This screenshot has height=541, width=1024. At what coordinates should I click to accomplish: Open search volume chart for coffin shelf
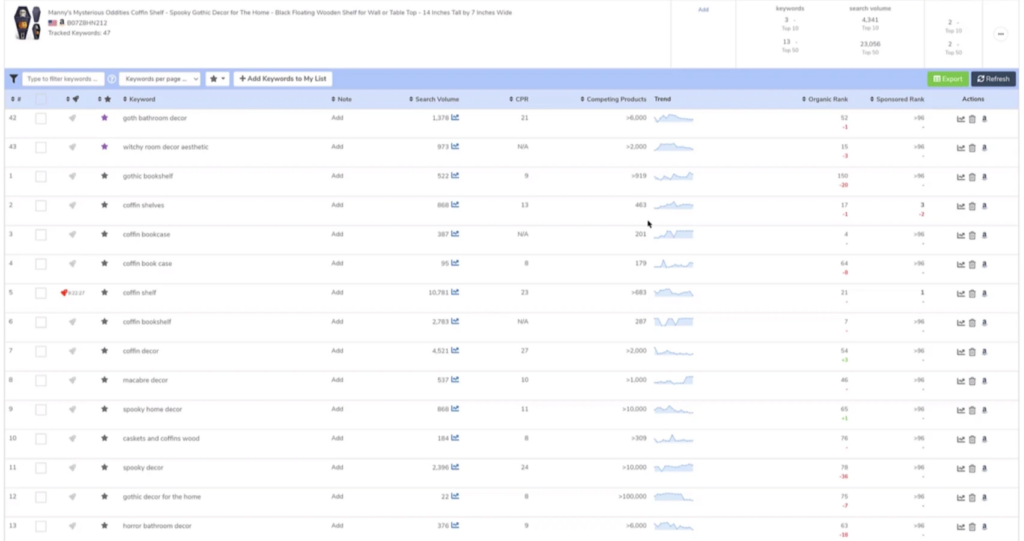455,293
